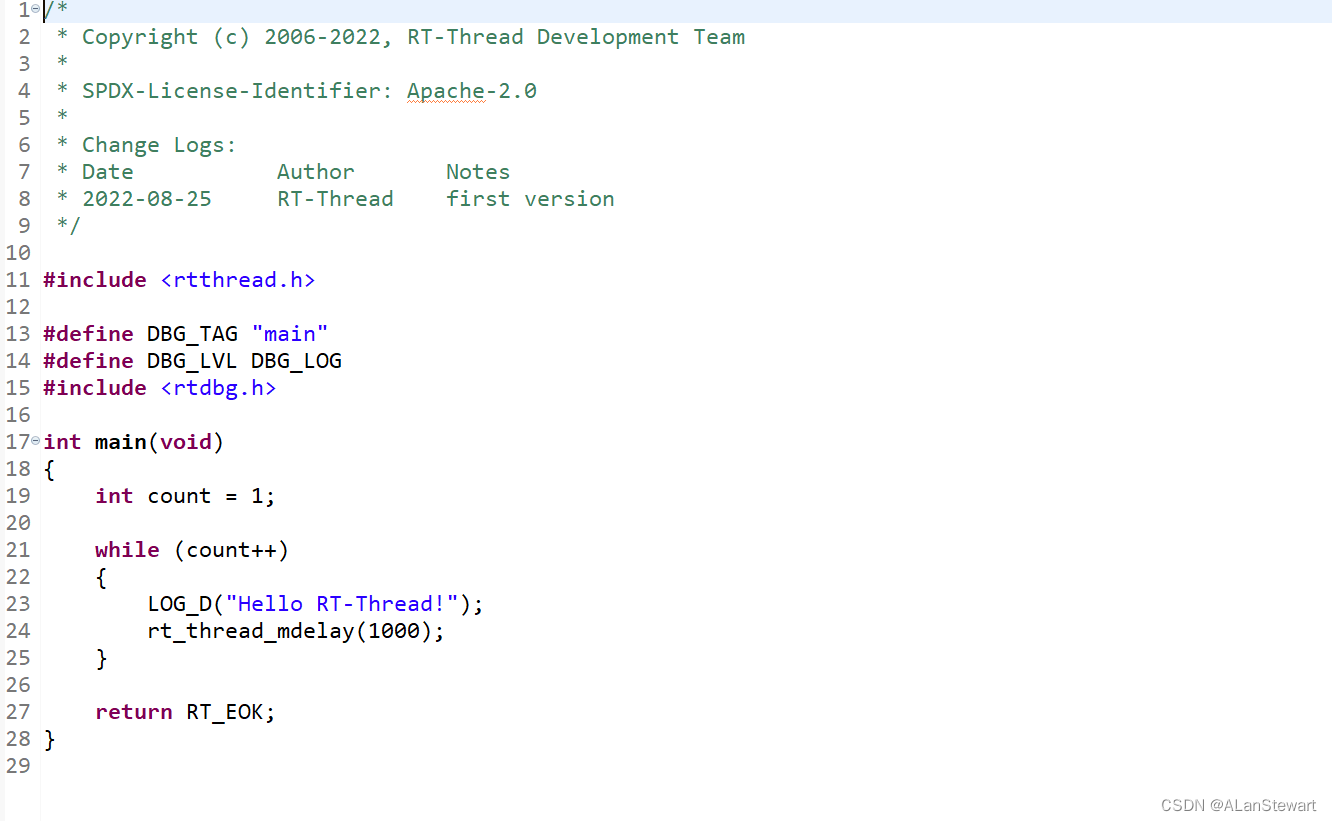Click the return keyword on line 27
Image resolution: width=1332 pixels, height=821 pixels.
point(134,712)
